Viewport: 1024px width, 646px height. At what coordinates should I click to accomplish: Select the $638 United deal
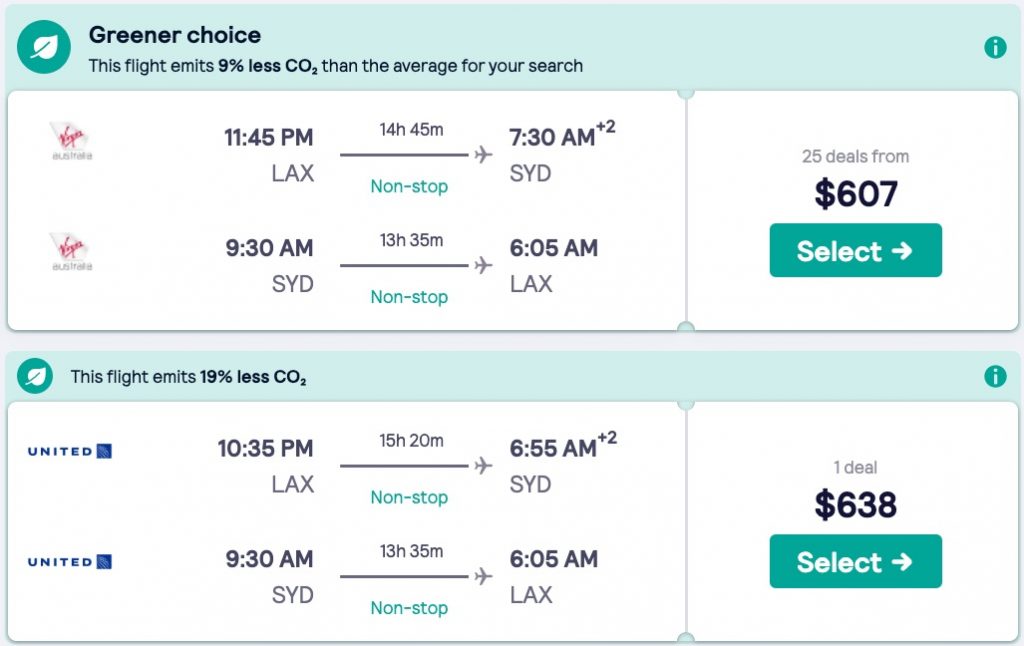[x=855, y=562]
